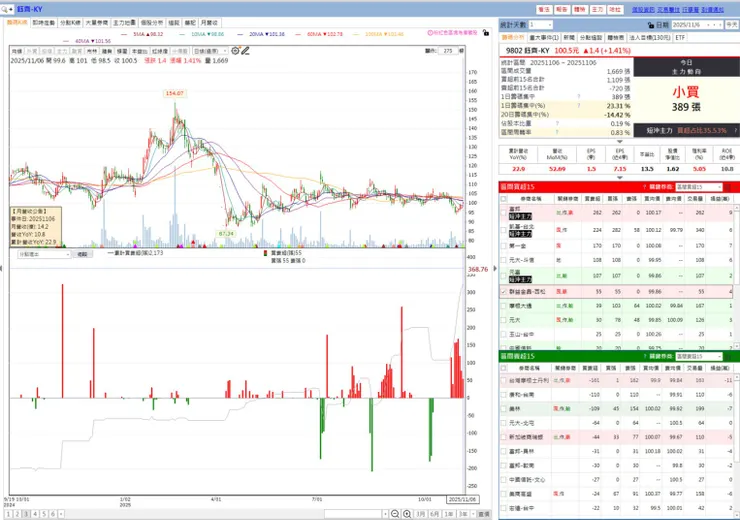The height and width of the screenshot is (520, 740).
Task: Toggle the lock icon above the chart
Action: (x=486, y=33)
